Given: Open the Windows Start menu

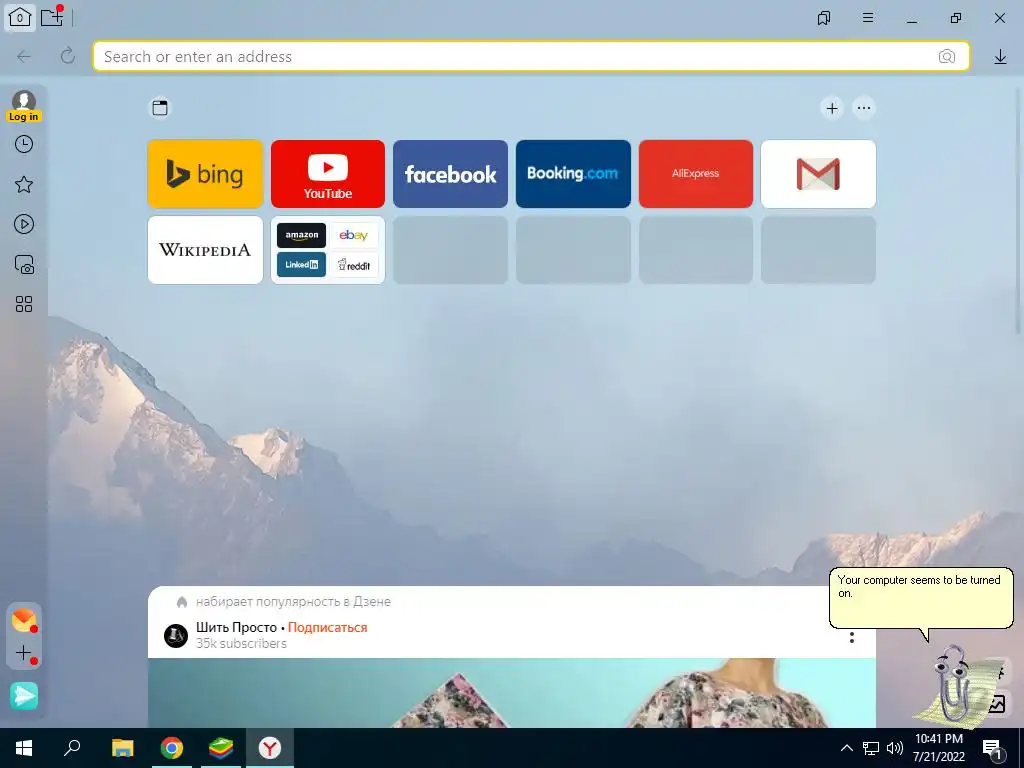Looking at the screenshot, I should [x=24, y=748].
